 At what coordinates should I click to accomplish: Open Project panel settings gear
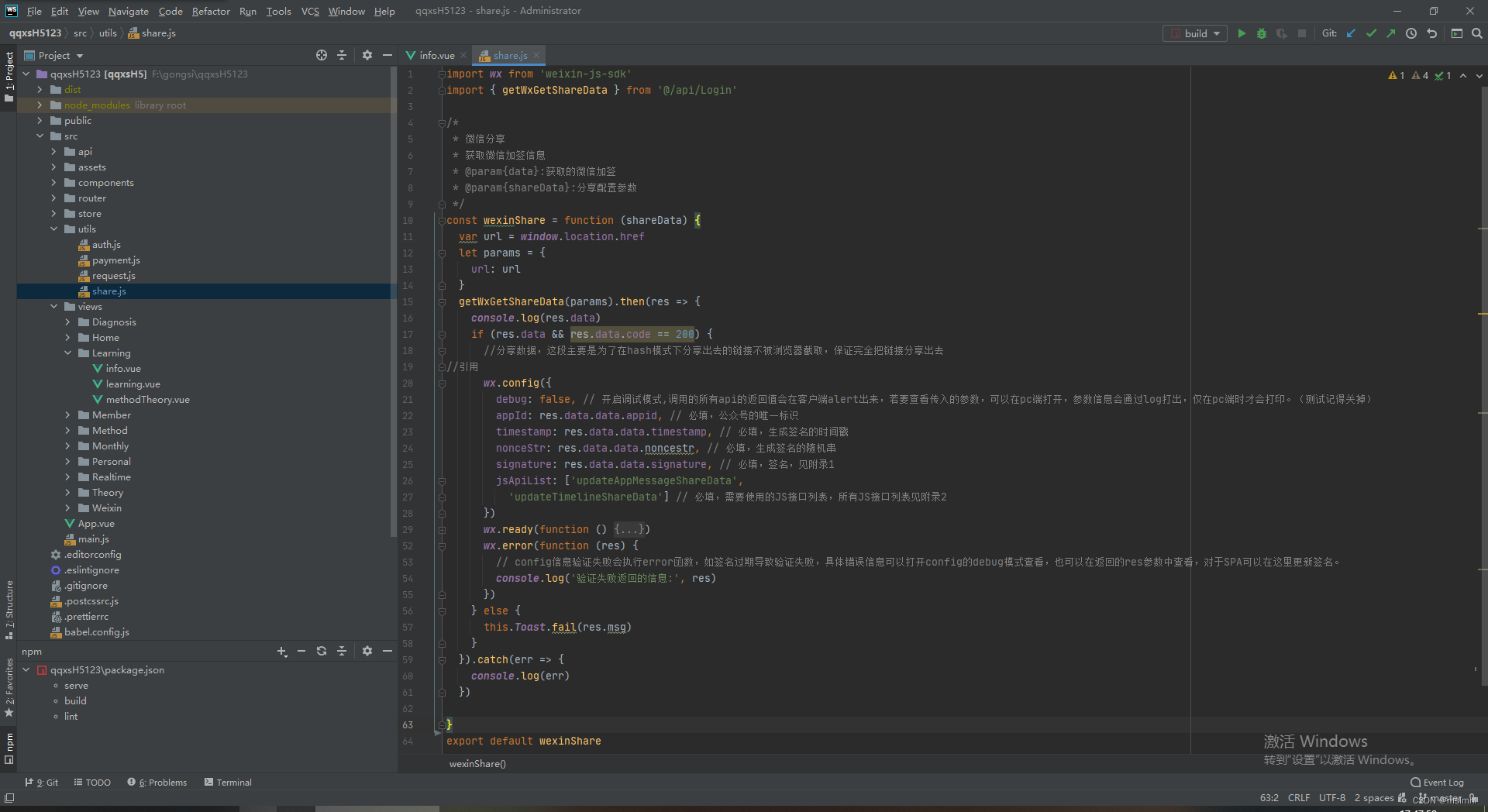[367, 55]
